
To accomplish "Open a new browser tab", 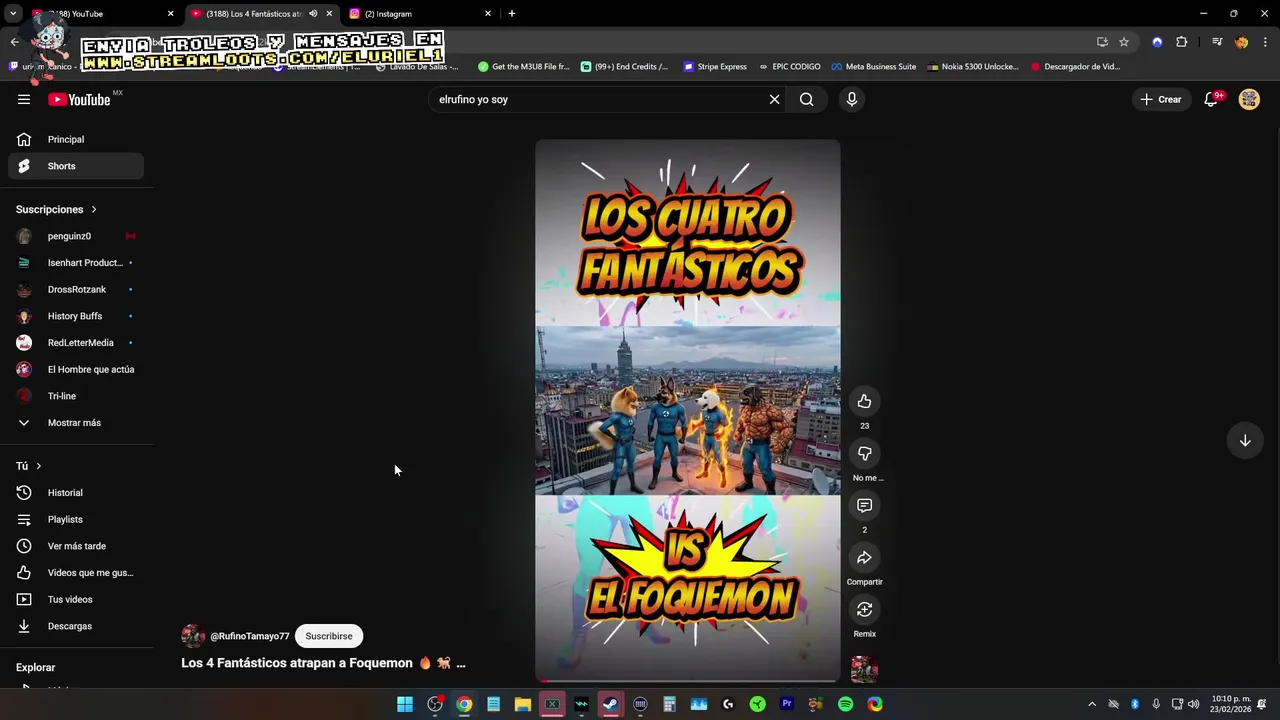I will [512, 13].
